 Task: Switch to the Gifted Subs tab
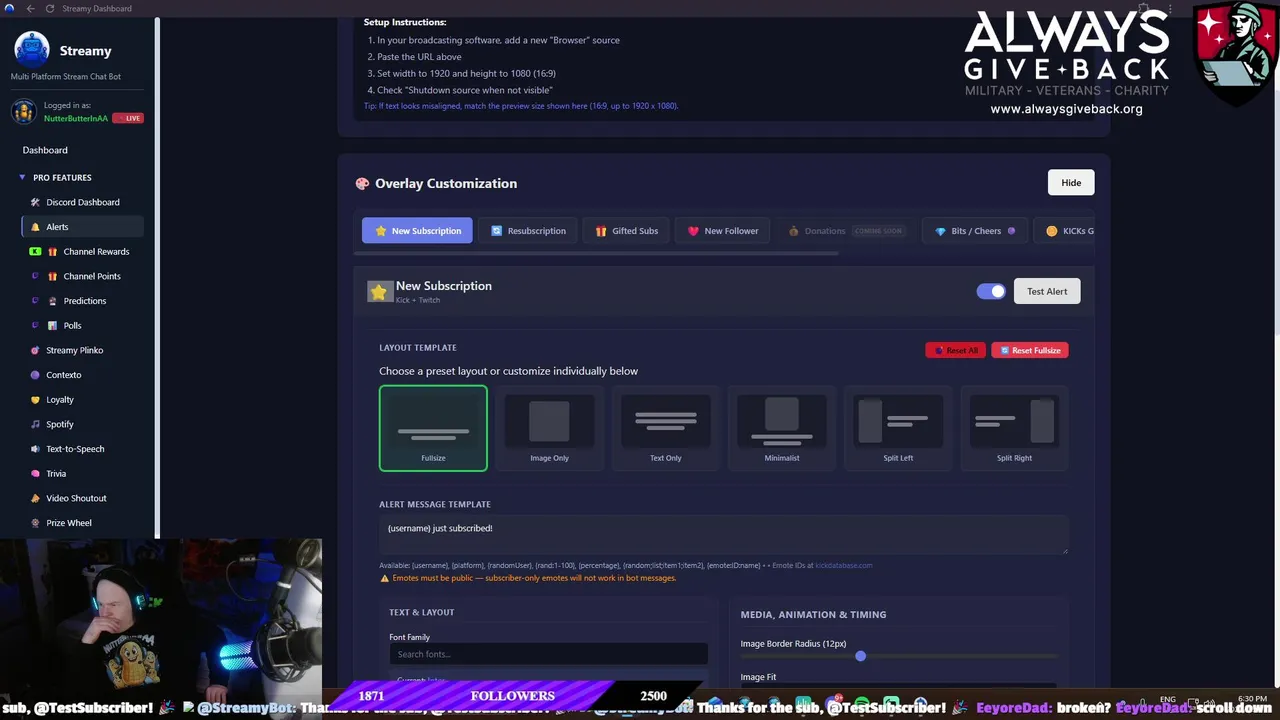[626, 231]
